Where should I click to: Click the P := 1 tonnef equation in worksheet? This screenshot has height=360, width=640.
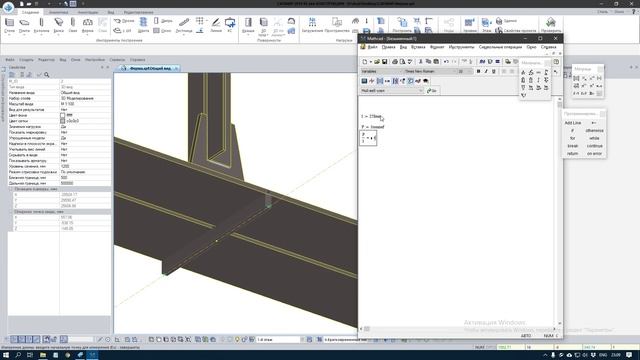click(x=373, y=127)
